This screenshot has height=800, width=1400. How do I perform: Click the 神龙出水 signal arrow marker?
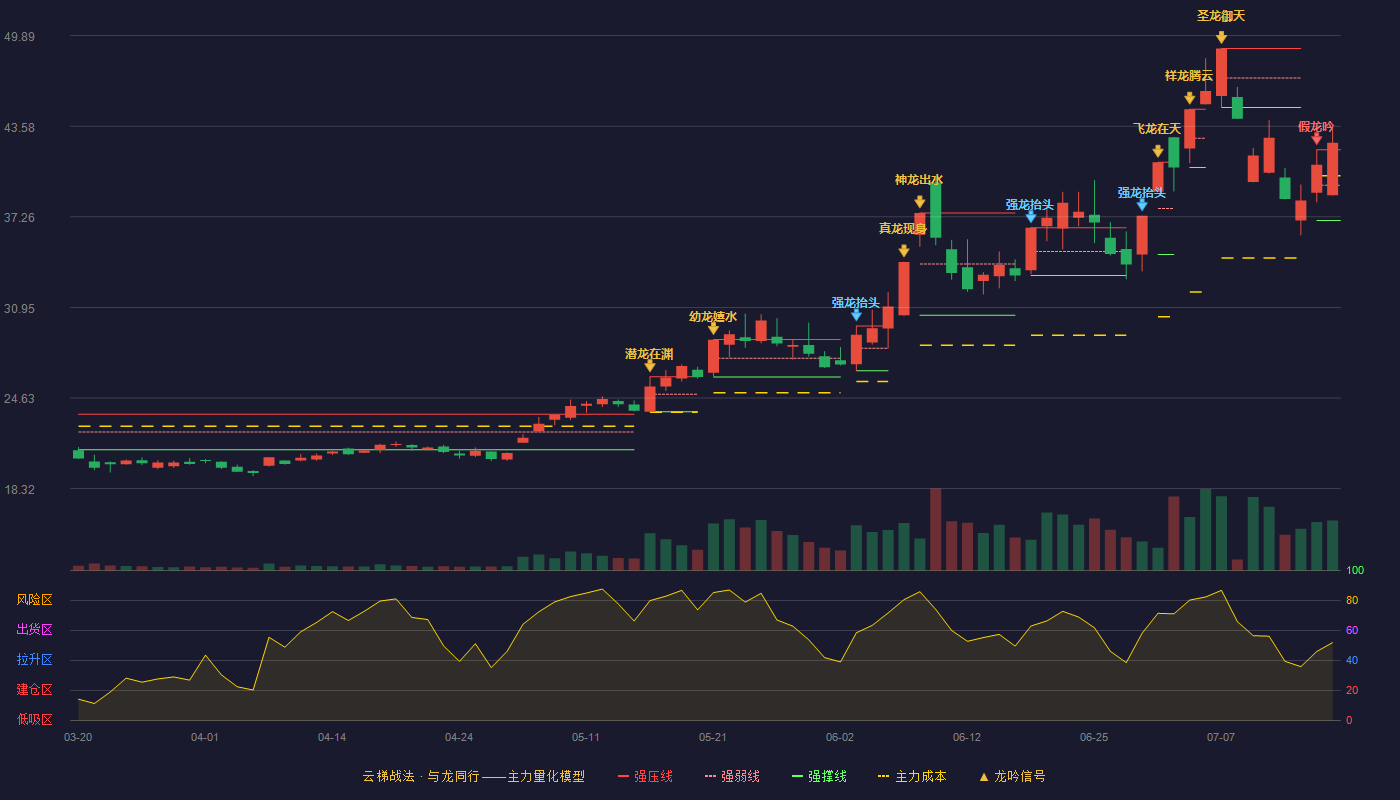[x=920, y=202]
